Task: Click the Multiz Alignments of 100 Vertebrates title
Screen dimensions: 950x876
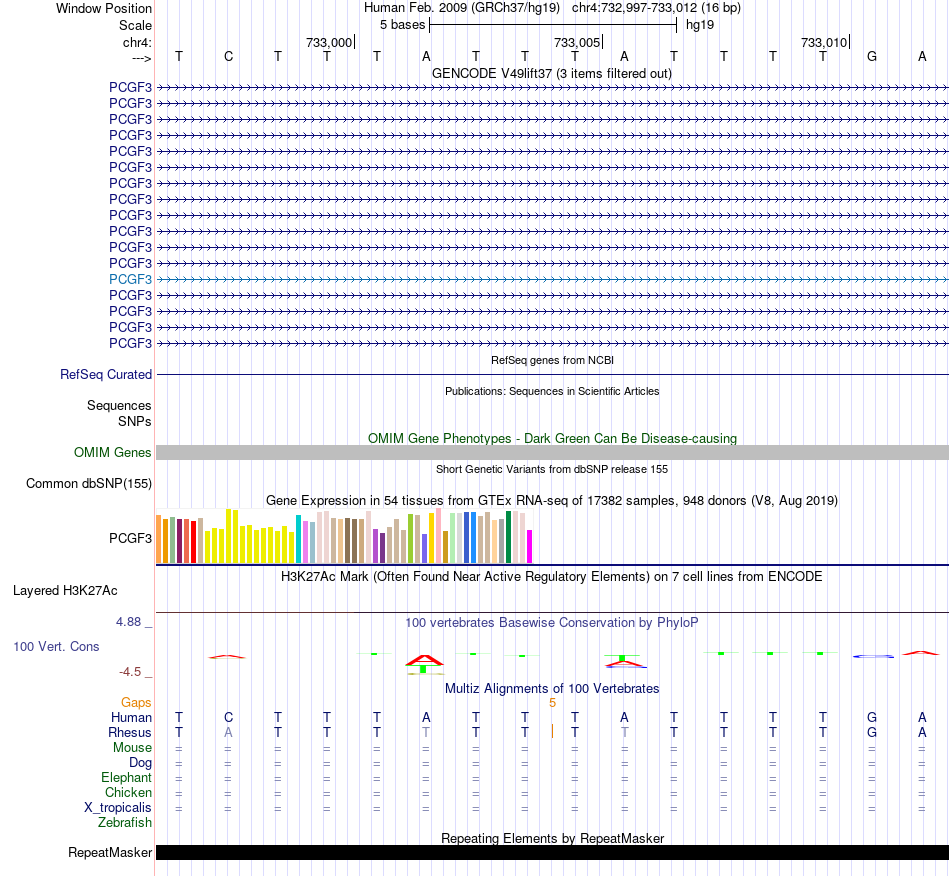Action: pos(552,688)
